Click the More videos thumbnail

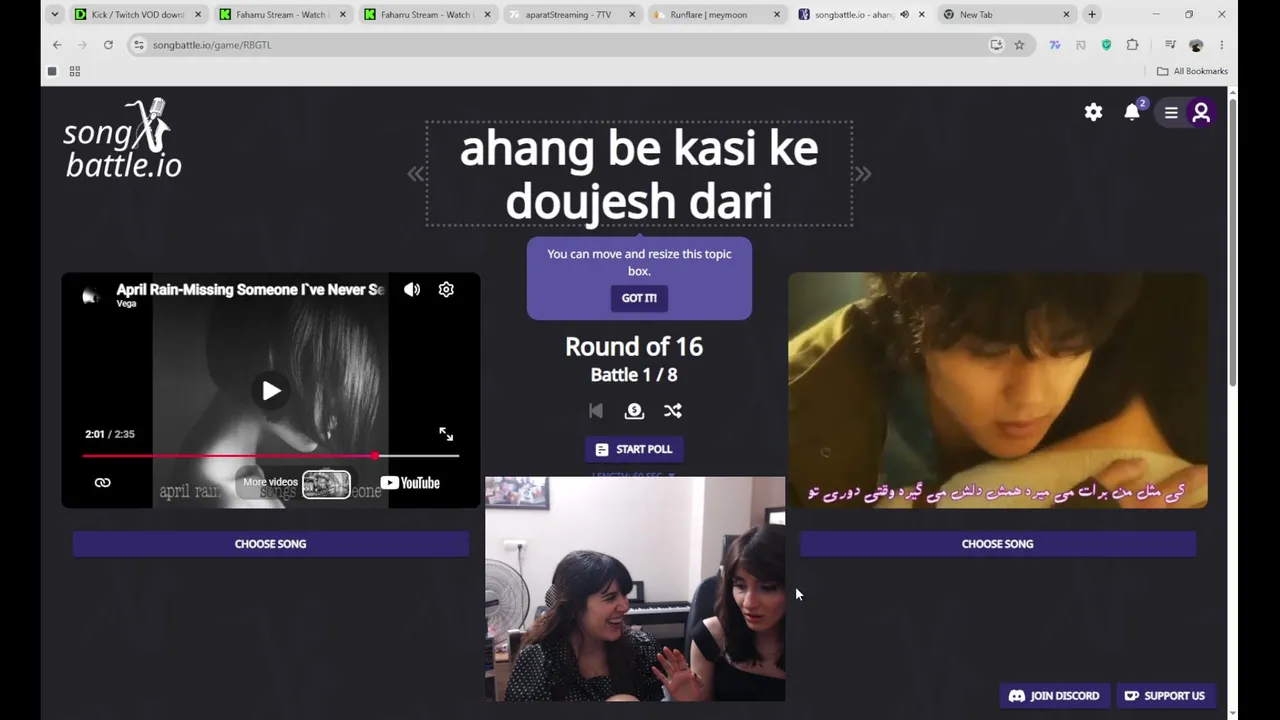point(326,484)
